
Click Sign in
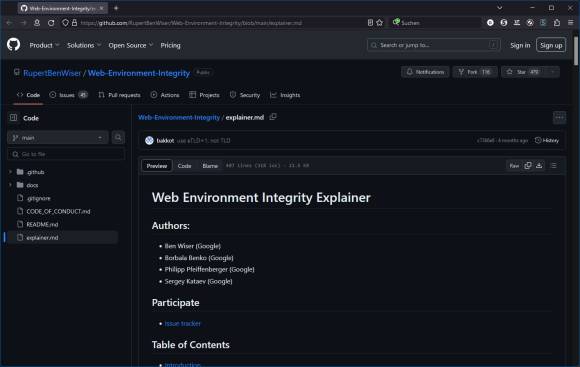point(520,45)
